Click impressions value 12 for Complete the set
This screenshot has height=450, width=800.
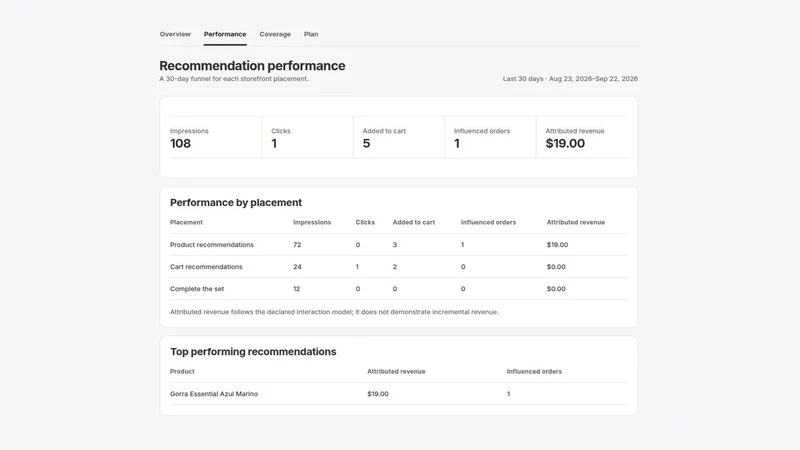tap(296, 289)
